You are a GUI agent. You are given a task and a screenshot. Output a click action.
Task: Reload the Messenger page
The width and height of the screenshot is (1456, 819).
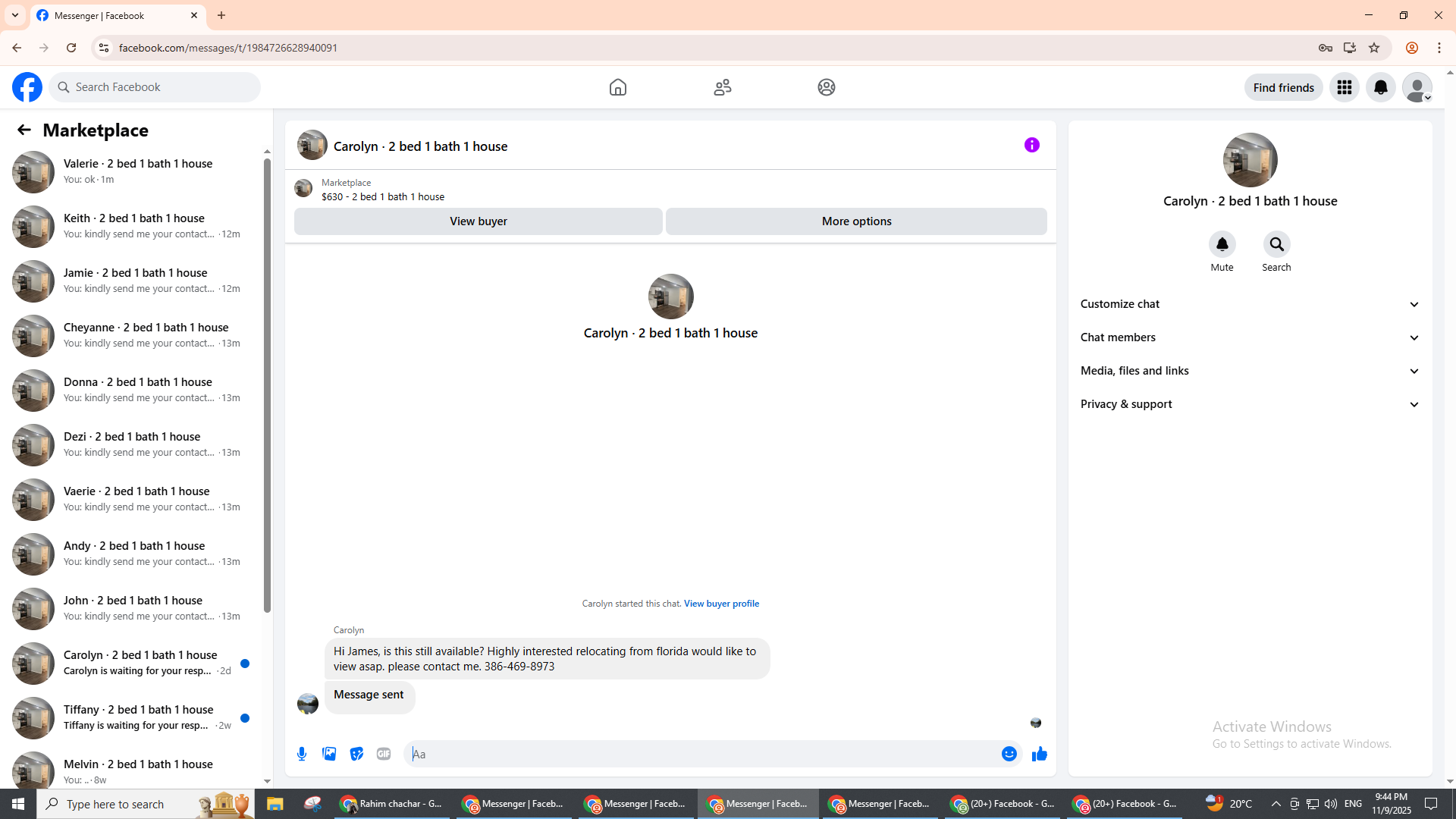[x=71, y=48]
